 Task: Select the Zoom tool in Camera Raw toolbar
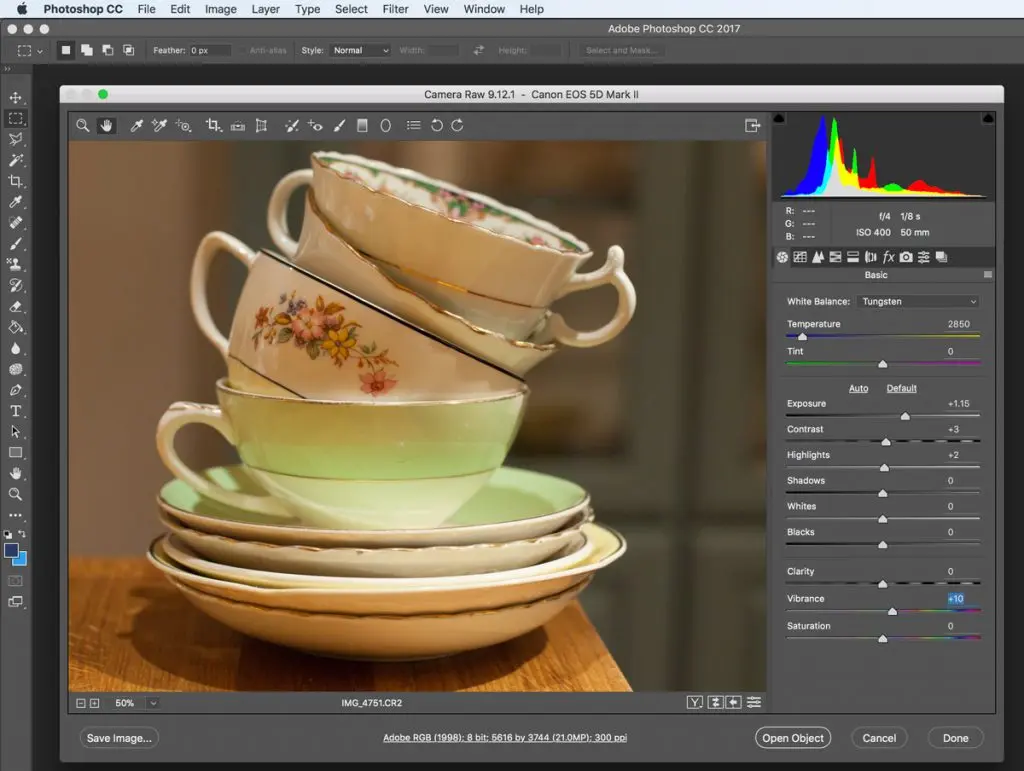click(83, 125)
